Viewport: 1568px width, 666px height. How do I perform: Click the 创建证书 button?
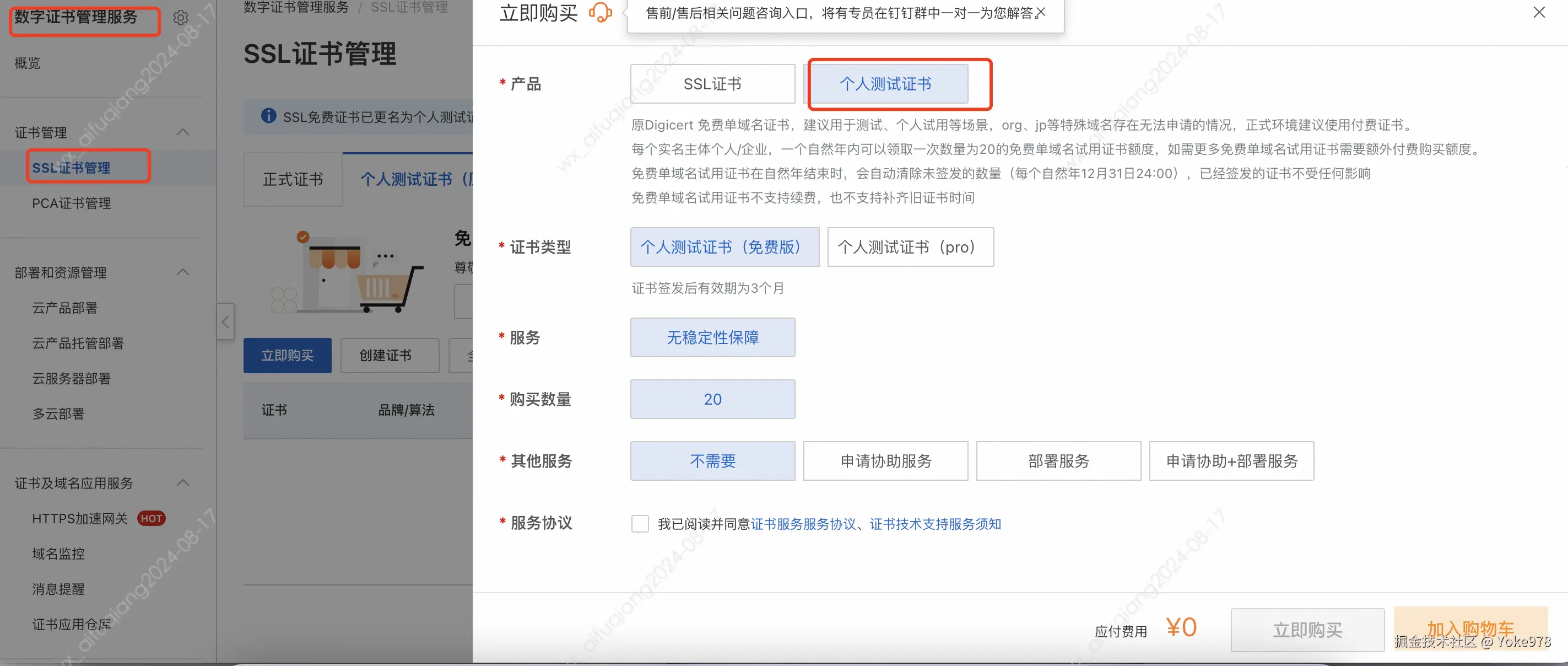(x=390, y=355)
